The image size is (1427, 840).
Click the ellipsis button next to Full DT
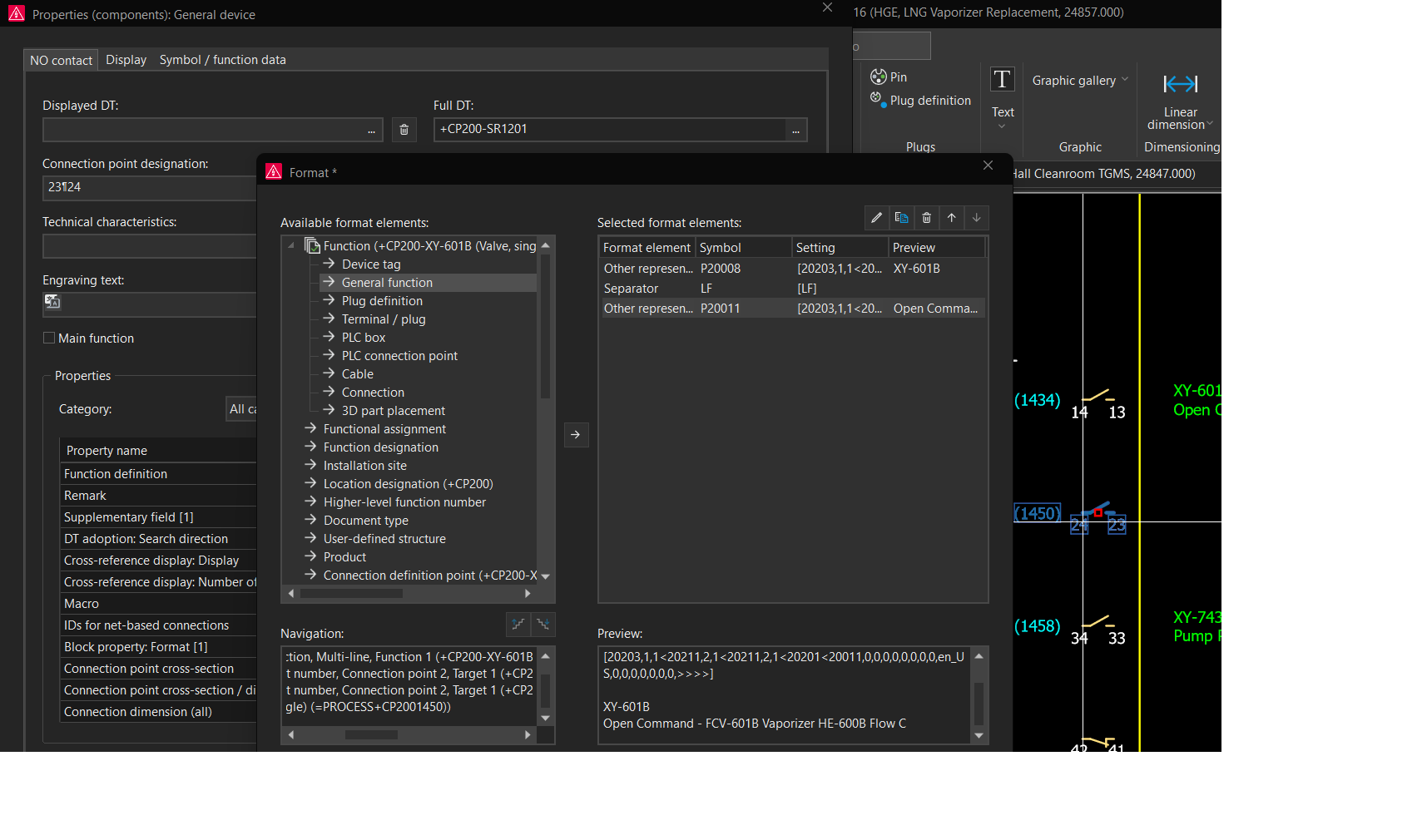tap(795, 130)
